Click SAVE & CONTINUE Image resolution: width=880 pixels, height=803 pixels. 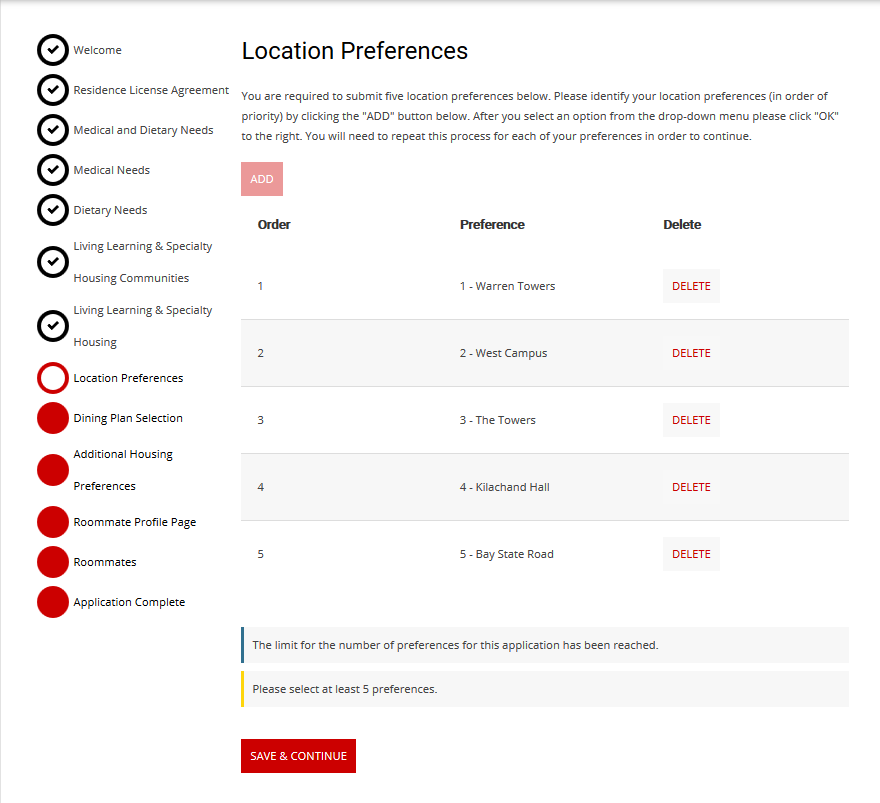pos(298,756)
